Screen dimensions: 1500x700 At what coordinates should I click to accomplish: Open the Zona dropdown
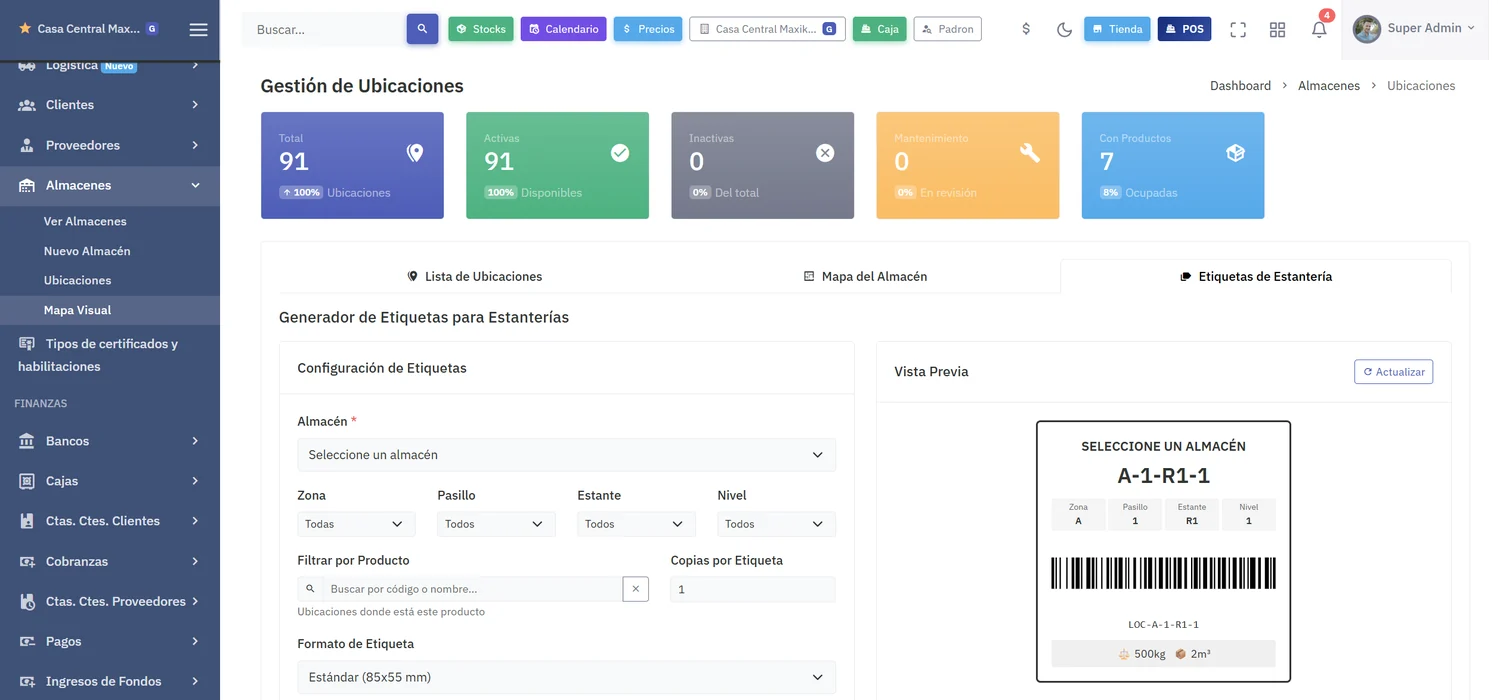pos(356,524)
